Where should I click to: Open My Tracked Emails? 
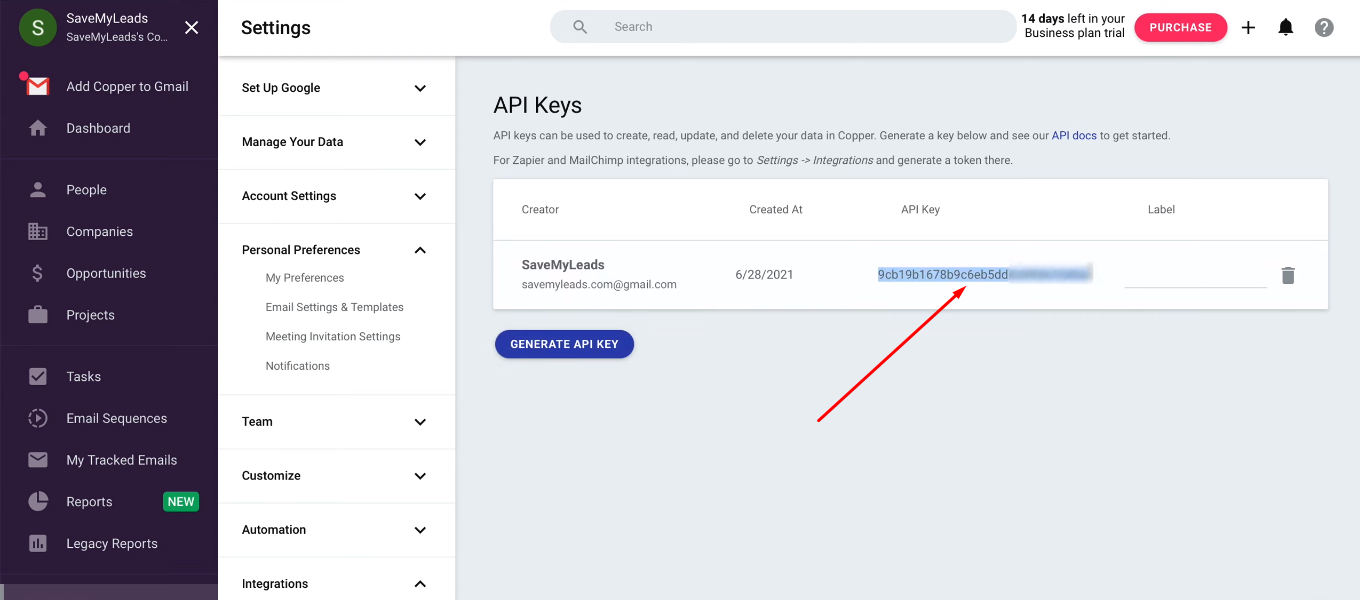(121, 460)
